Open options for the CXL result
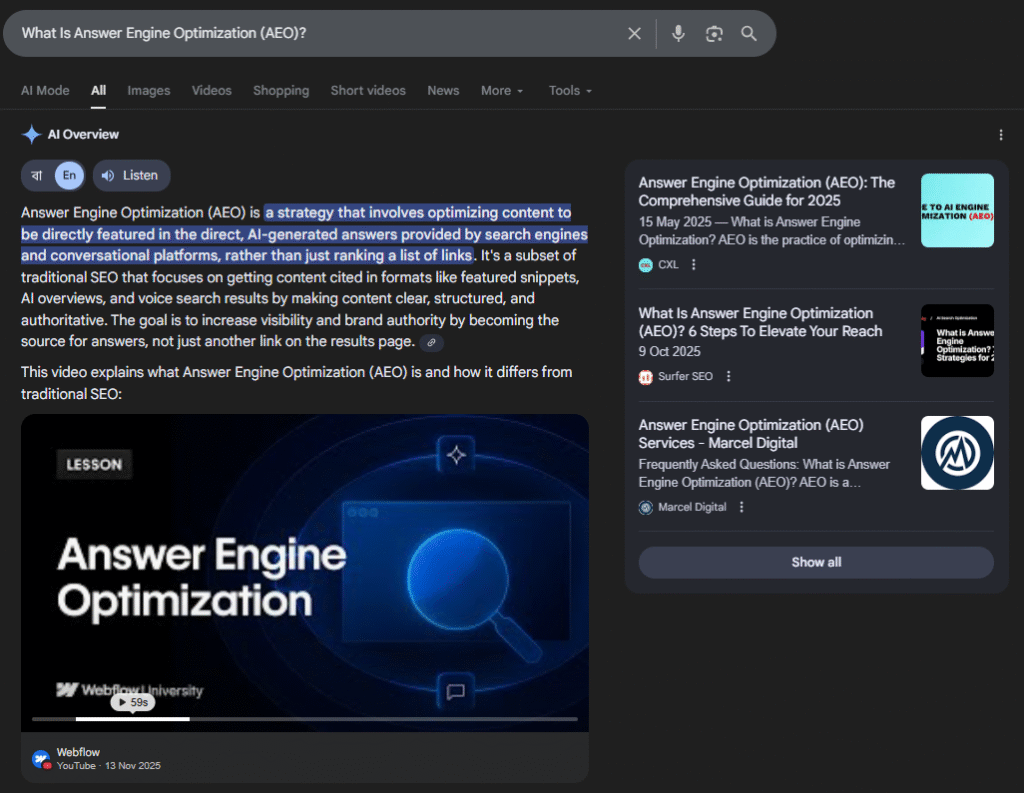 [x=694, y=265]
